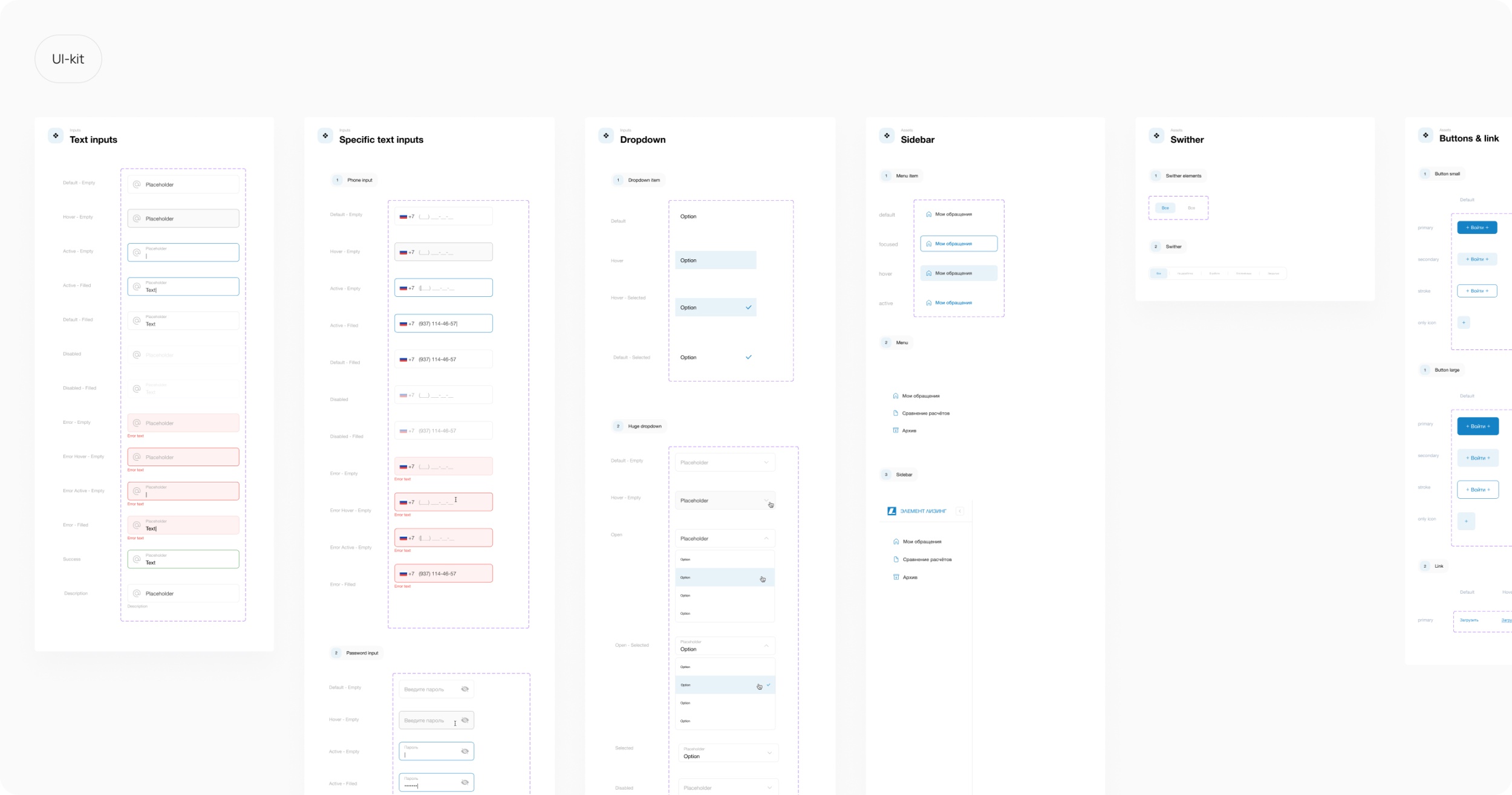
Task: Toggle password visibility in Default - Empty password field
Action: [465, 689]
